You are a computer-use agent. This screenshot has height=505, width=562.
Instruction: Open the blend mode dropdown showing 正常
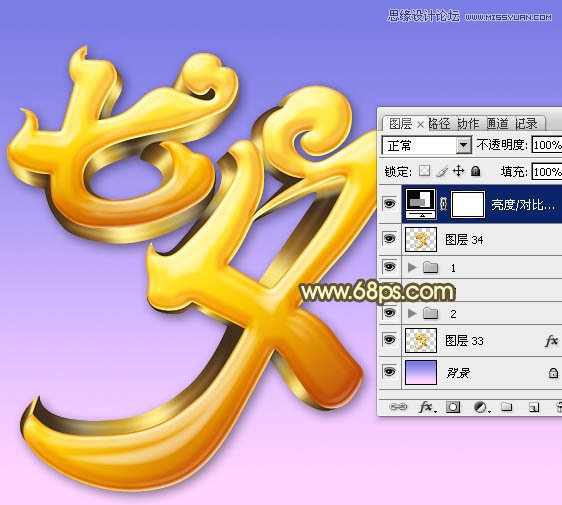pos(427,145)
